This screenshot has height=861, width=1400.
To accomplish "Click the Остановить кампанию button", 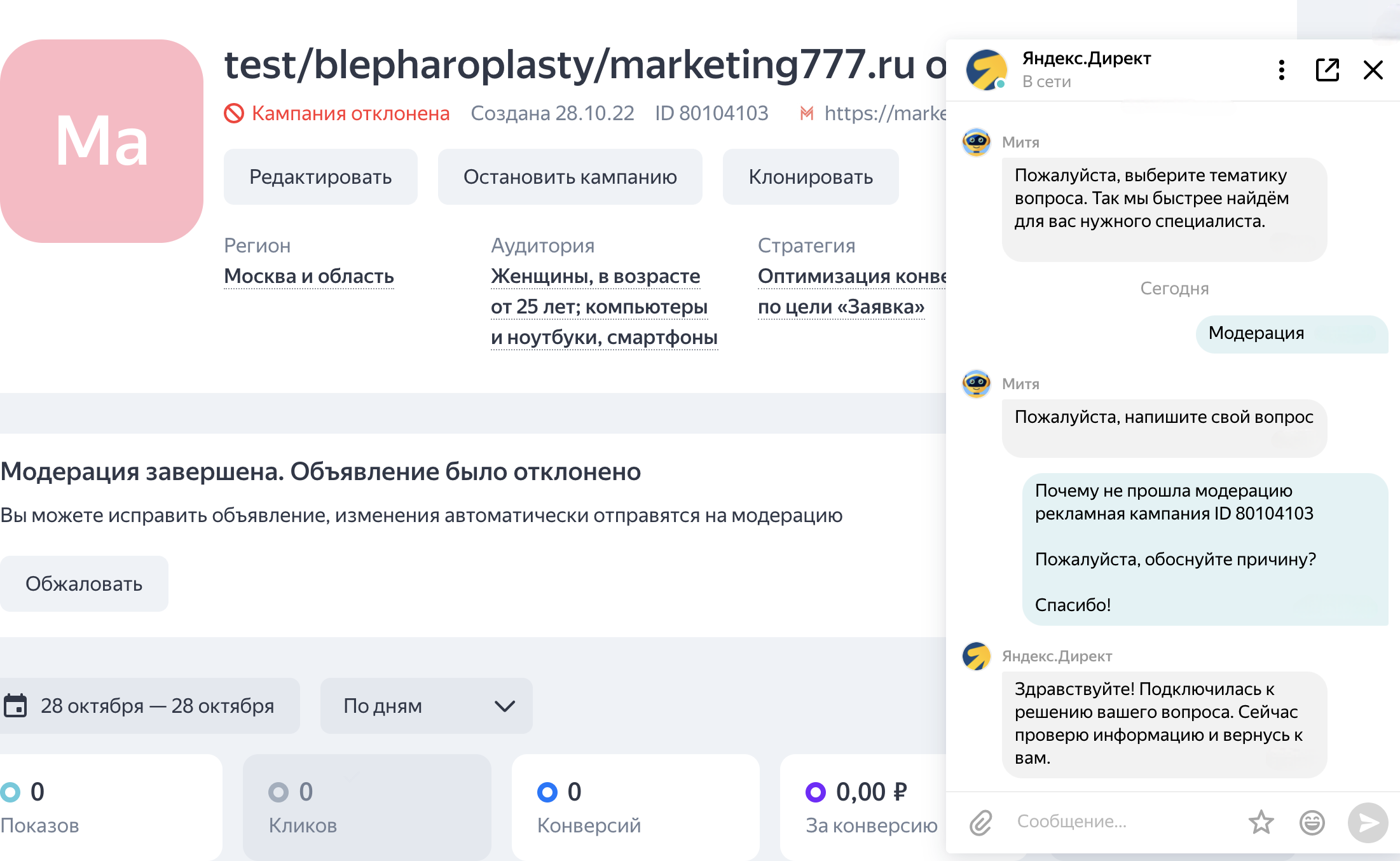I will point(570,177).
